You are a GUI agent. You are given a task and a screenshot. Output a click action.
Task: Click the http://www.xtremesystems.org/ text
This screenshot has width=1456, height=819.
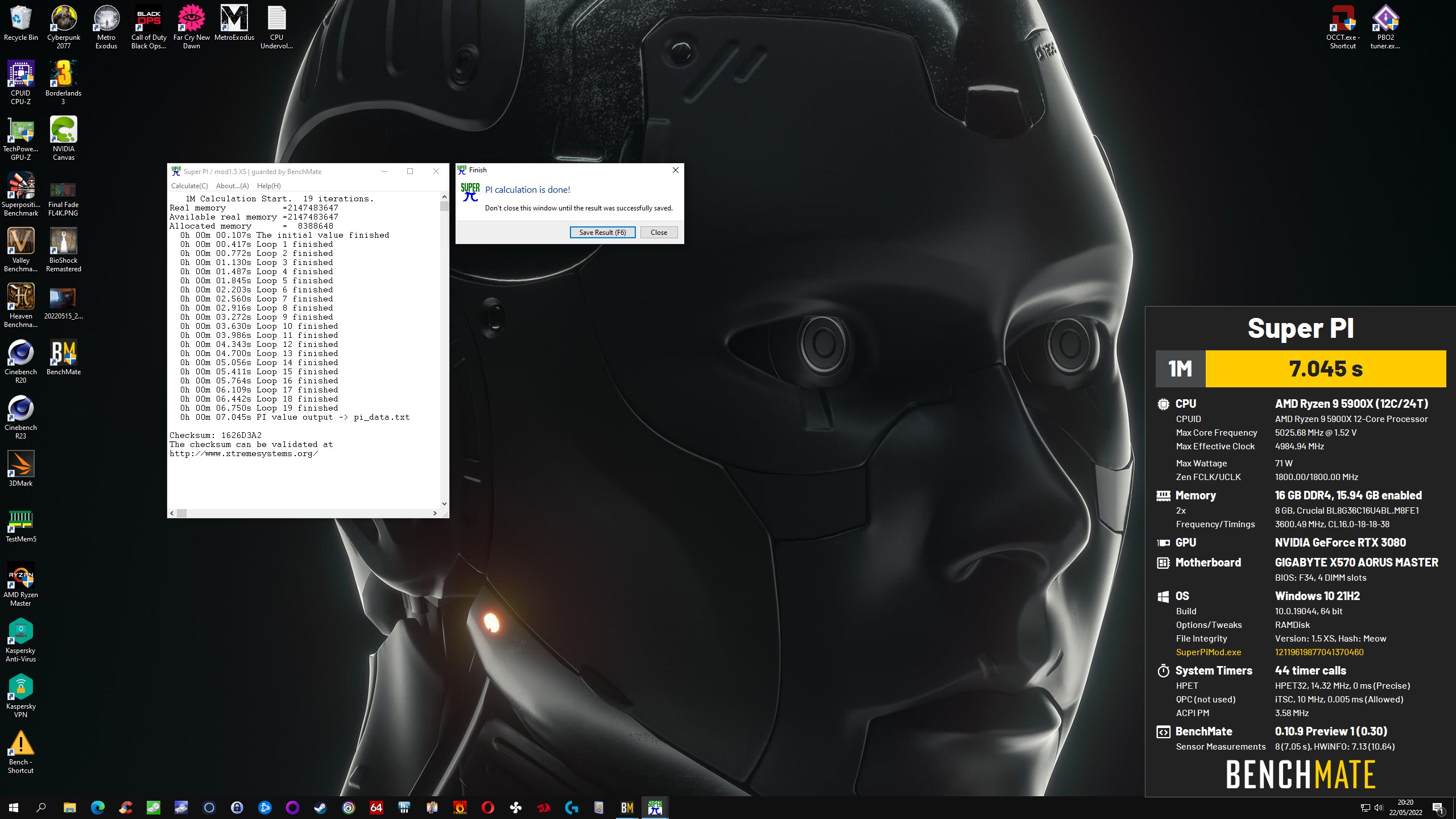243,453
